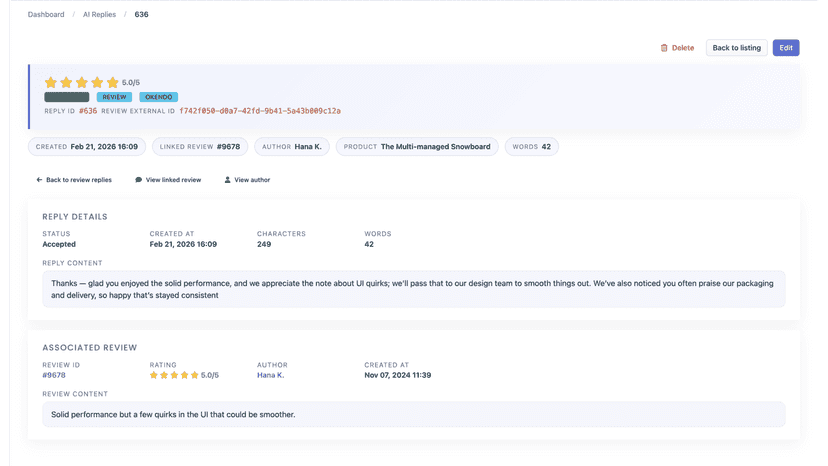Open the Edit button
This screenshot has height=466, width=828.
tap(786, 48)
